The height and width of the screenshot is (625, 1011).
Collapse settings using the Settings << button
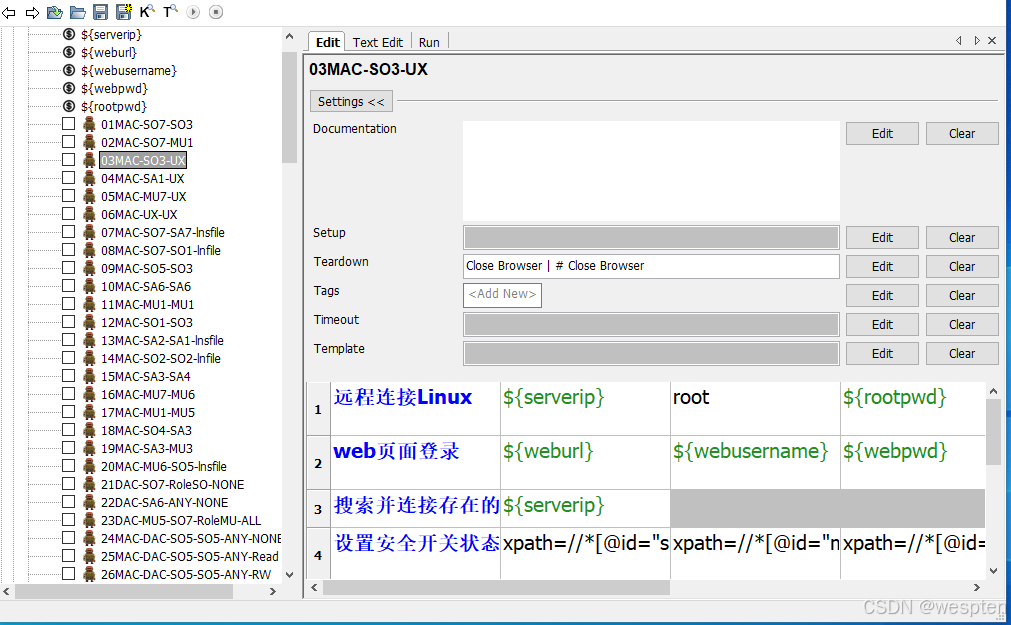pos(350,101)
